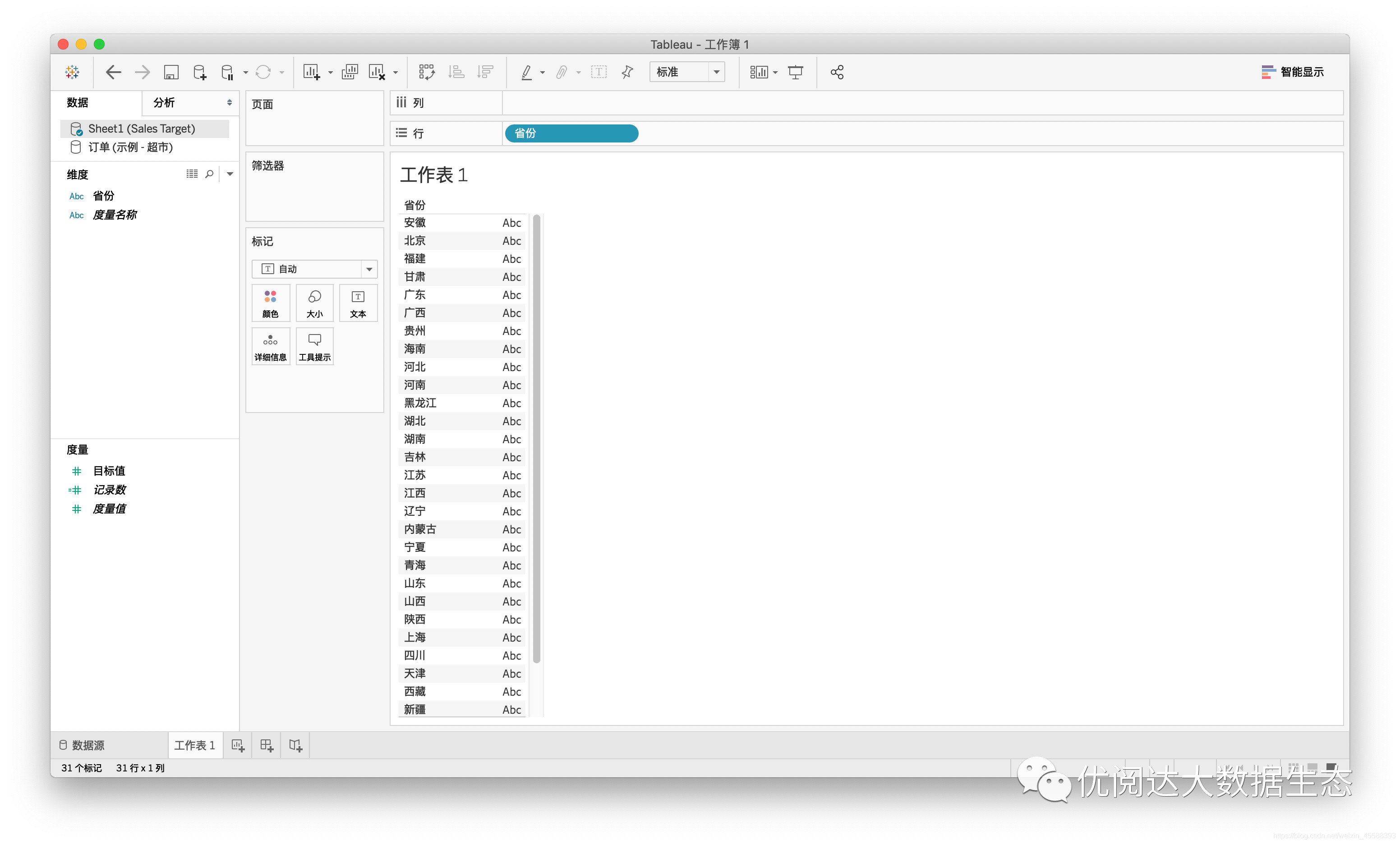Click the sort ascending icon
Image resolution: width=1400 pixels, height=844 pixels.
[x=456, y=72]
